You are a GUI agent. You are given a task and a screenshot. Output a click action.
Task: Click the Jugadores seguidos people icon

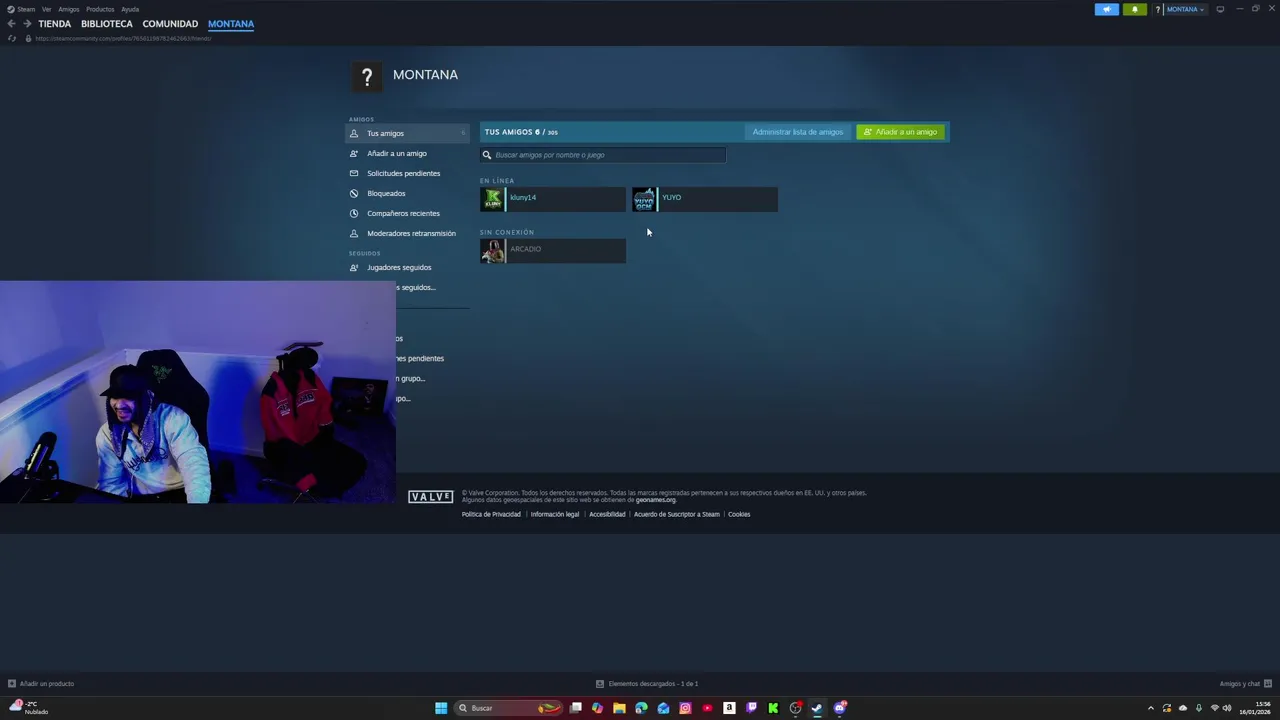(354, 267)
